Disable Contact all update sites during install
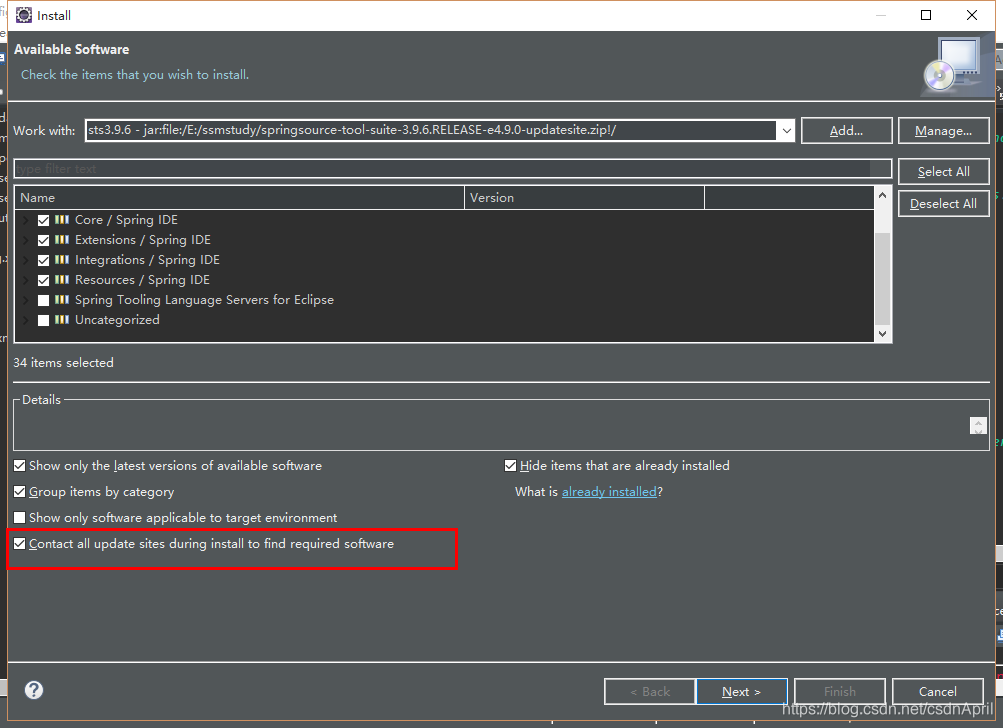 (x=20, y=544)
